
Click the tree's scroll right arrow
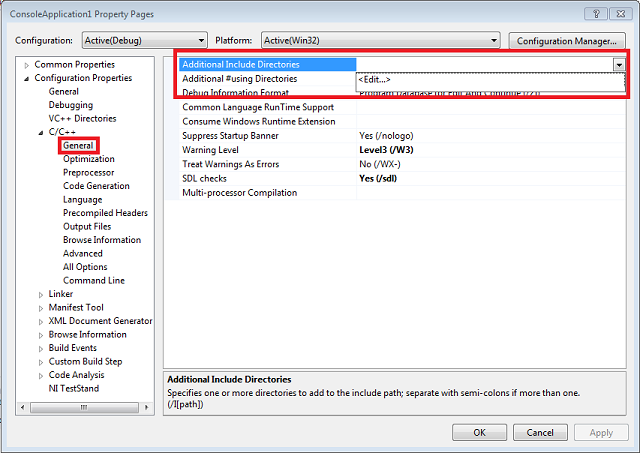pyautogui.click(x=147, y=407)
